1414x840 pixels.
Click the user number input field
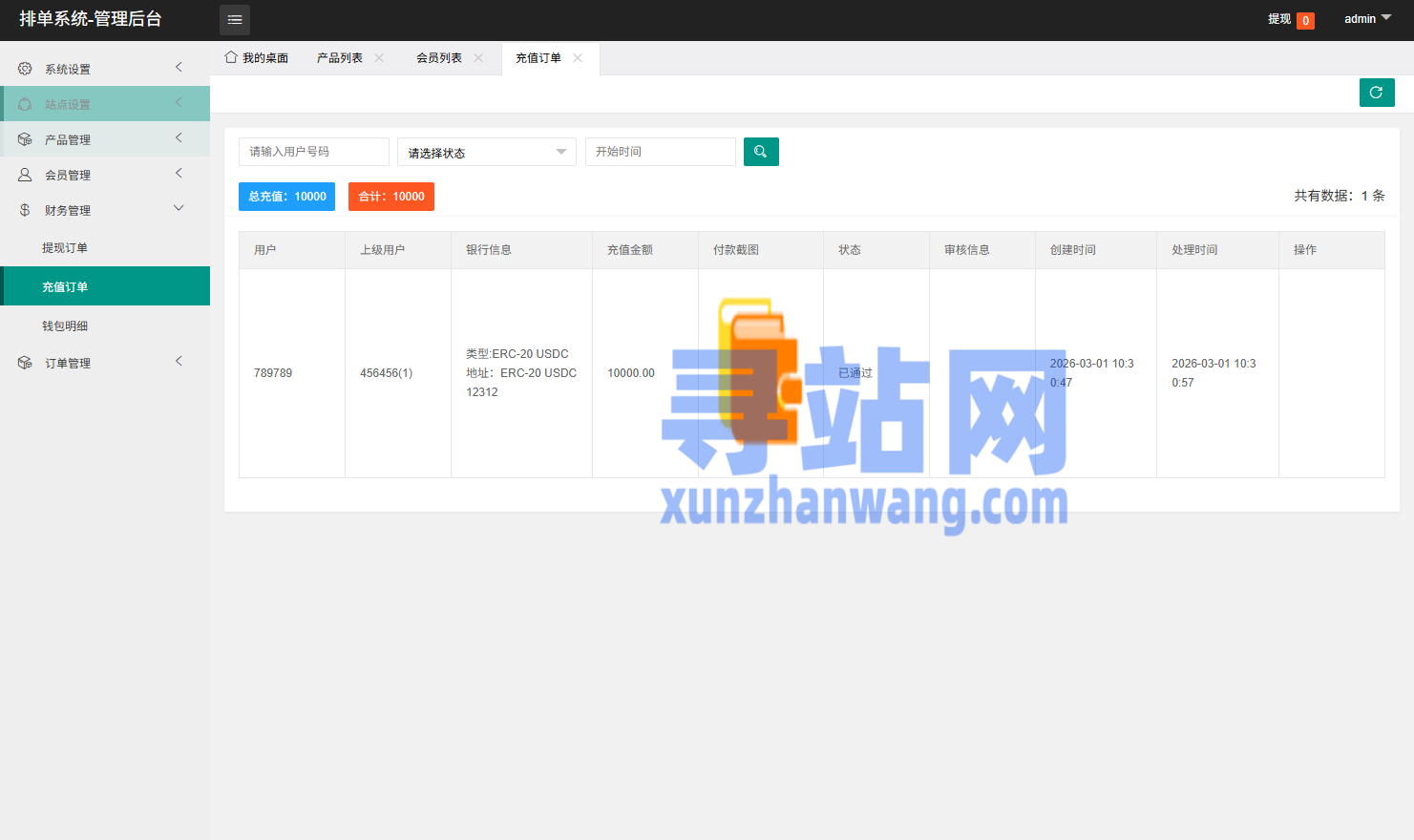tap(313, 152)
